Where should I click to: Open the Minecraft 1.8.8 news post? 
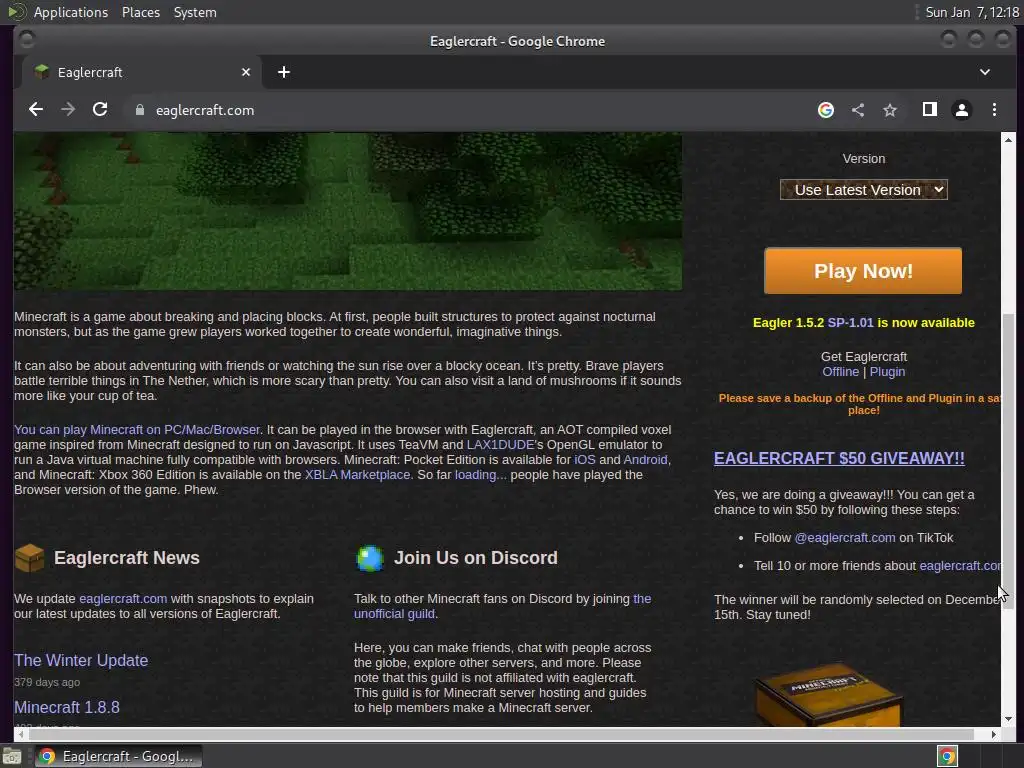(67, 707)
